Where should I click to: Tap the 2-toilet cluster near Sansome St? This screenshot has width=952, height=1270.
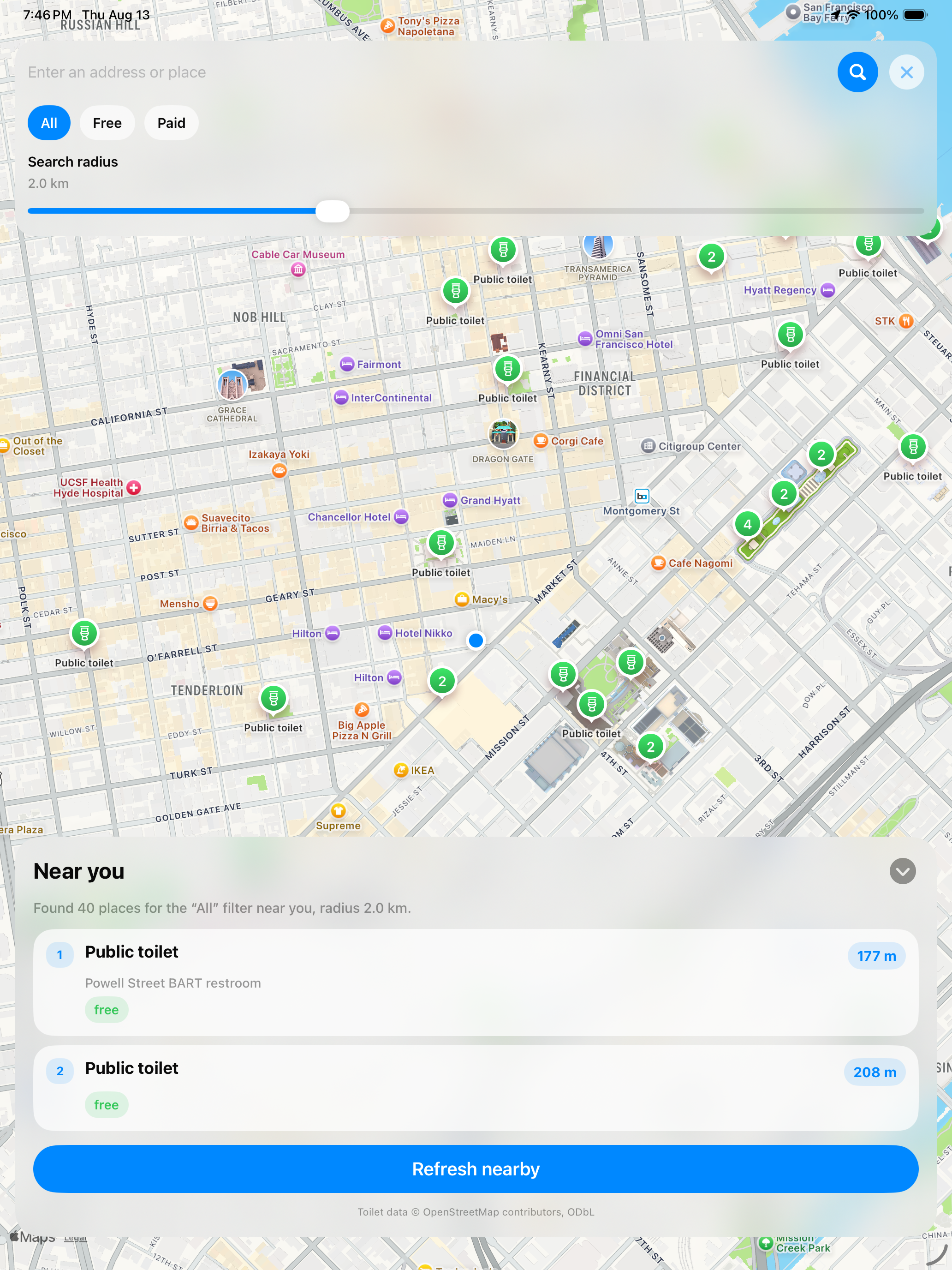(712, 257)
